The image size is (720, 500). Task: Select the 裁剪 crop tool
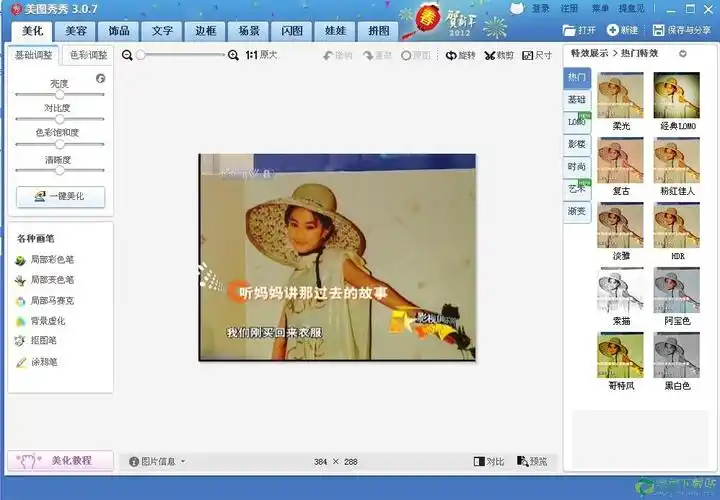click(x=498, y=56)
